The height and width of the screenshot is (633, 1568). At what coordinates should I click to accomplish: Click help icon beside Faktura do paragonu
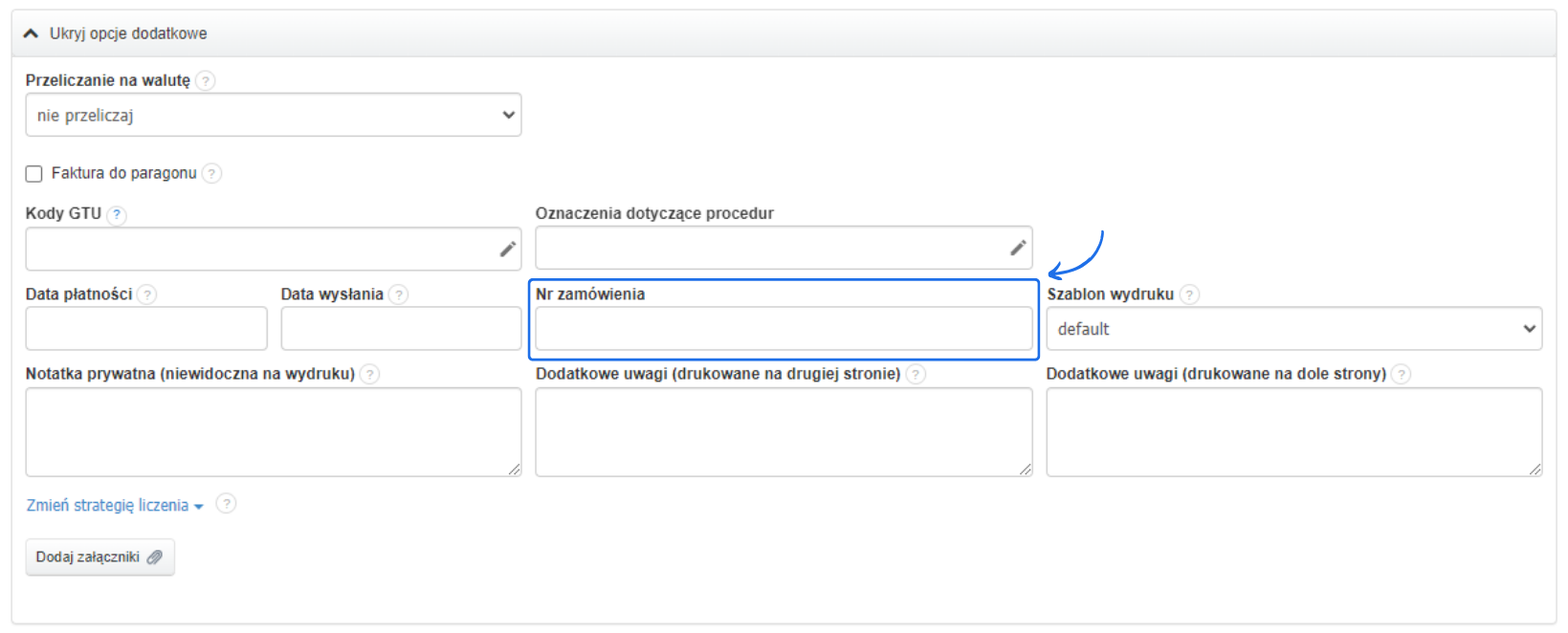click(212, 173)
